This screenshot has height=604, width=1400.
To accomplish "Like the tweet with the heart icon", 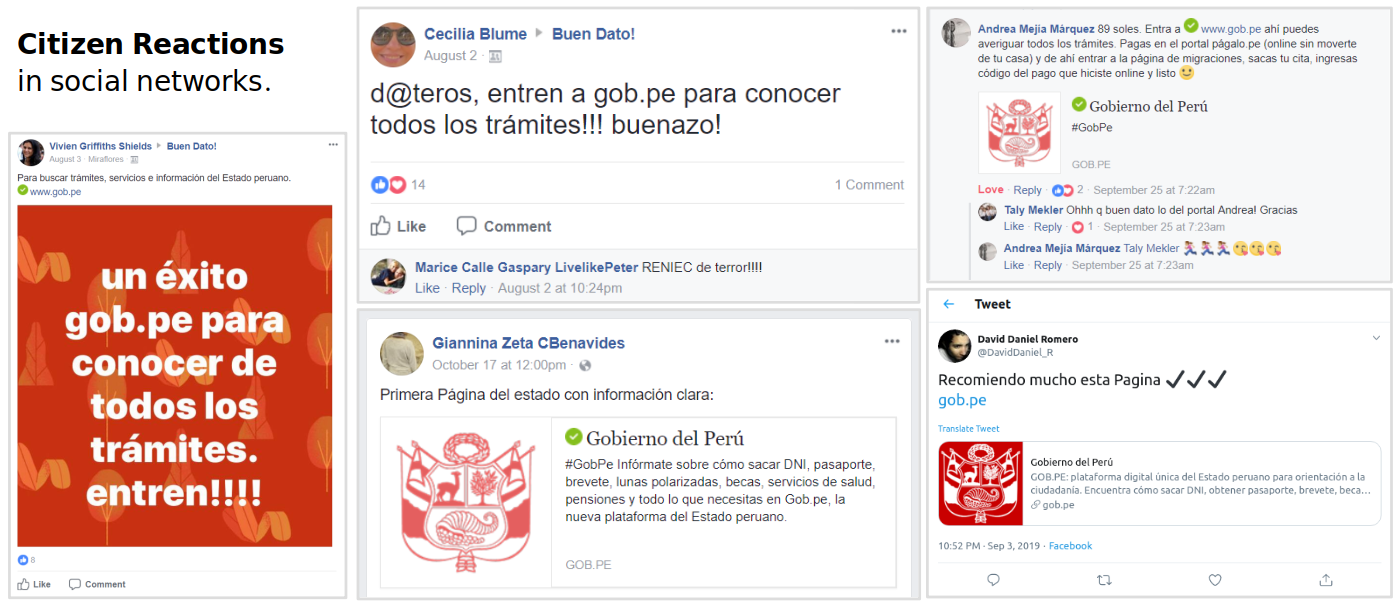I will point(1215,580).
